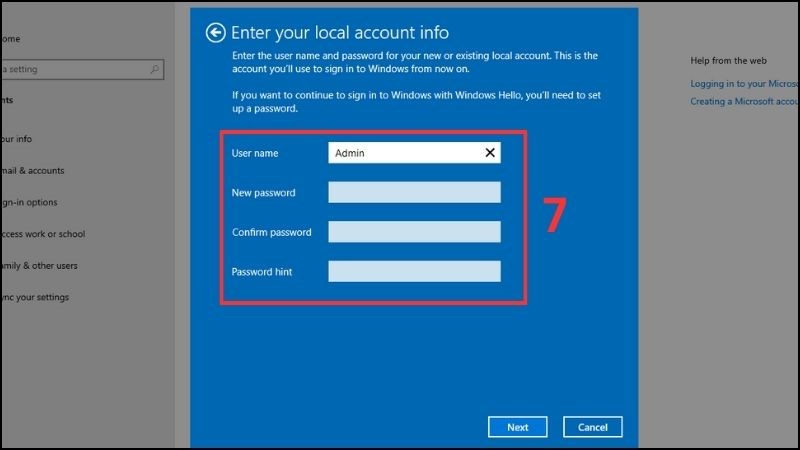
Task: Open Creating a Microsoft account link
Action: 745,102
